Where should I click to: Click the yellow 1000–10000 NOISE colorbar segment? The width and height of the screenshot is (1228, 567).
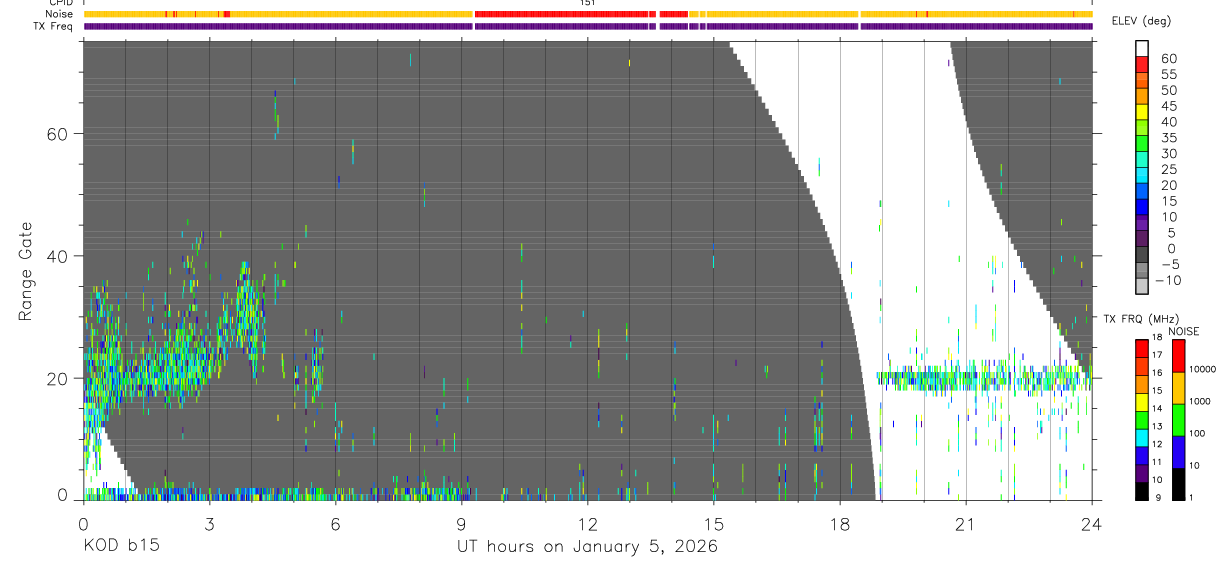click(1179, 388)
